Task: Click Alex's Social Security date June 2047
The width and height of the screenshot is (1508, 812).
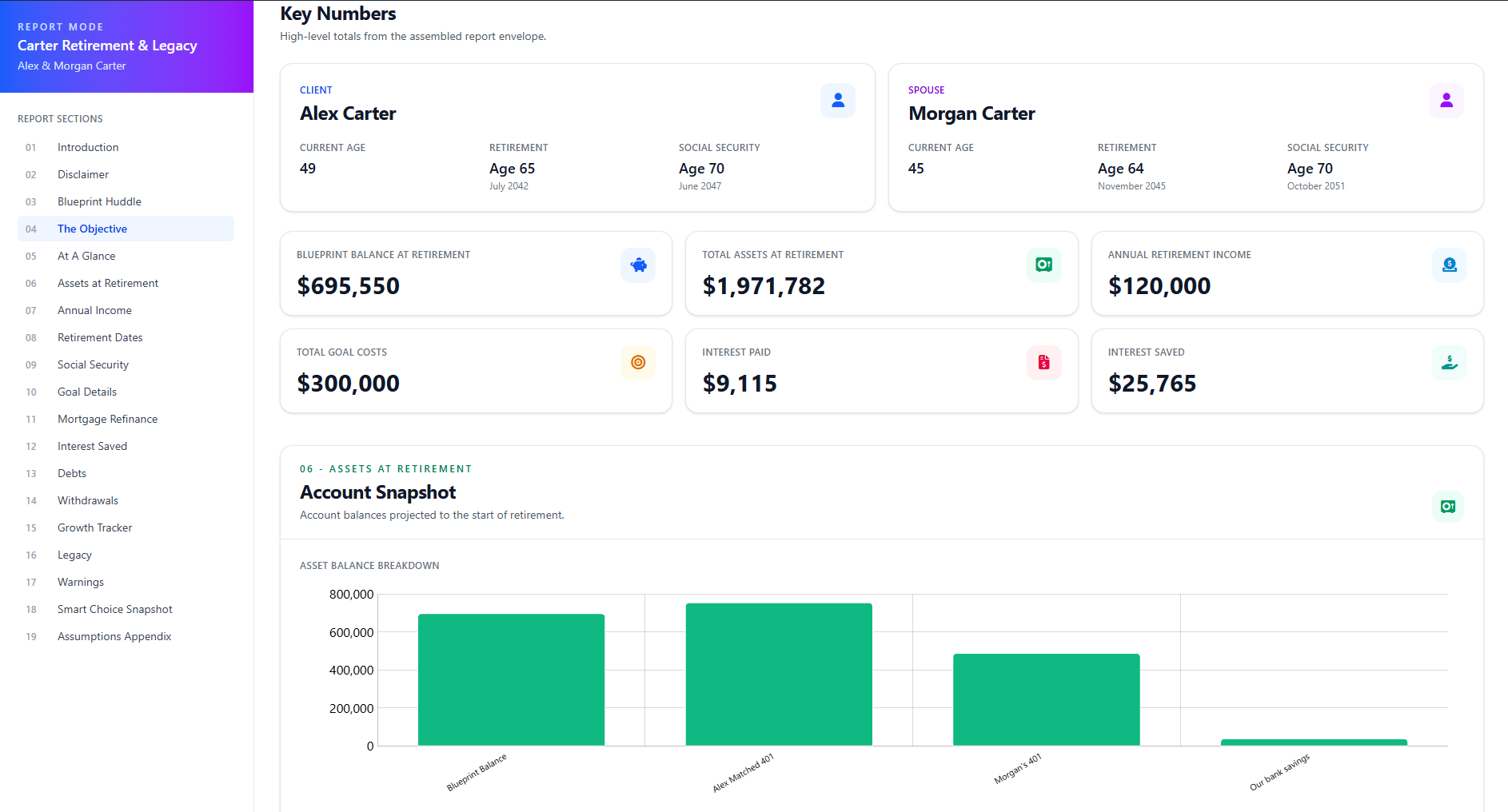Action: (x=700, y=186)
